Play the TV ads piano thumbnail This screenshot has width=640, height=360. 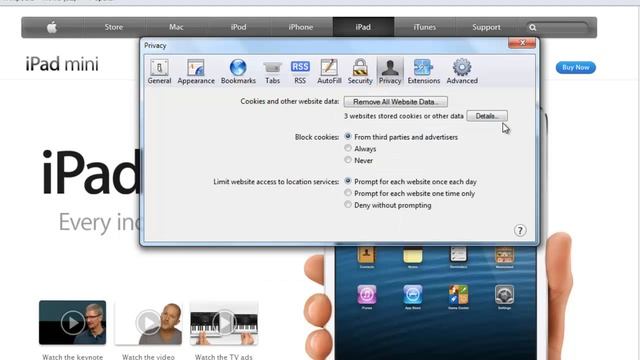(x=224, y=322)
